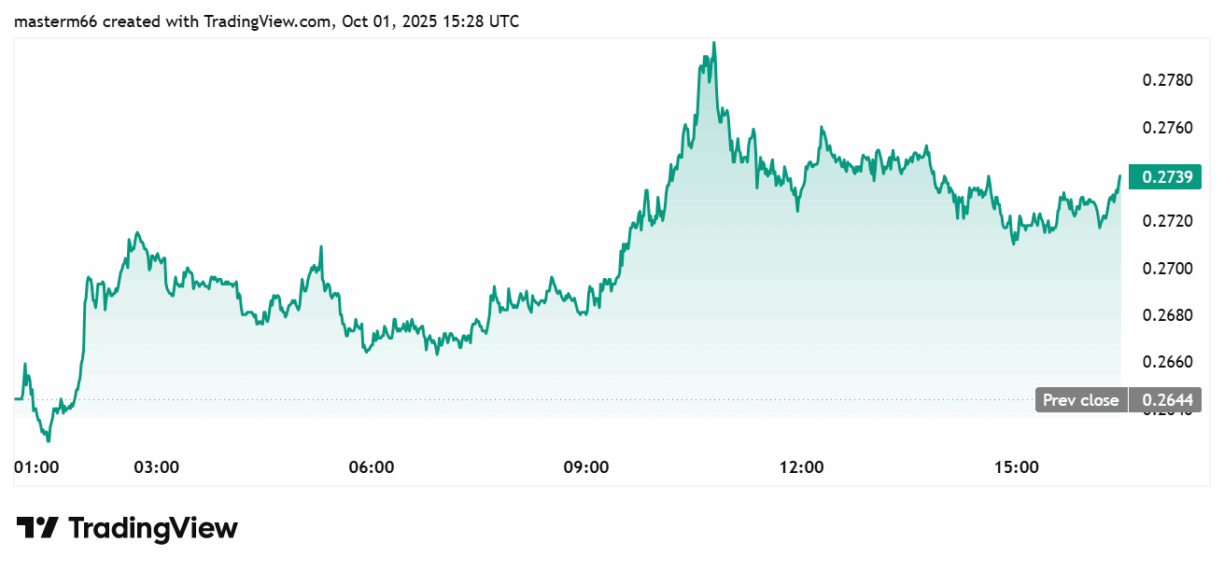The height and width of the screenshot is (570, 1224).
Task: Select the 03:00 time axis label
Action: [x=157, y=467]
